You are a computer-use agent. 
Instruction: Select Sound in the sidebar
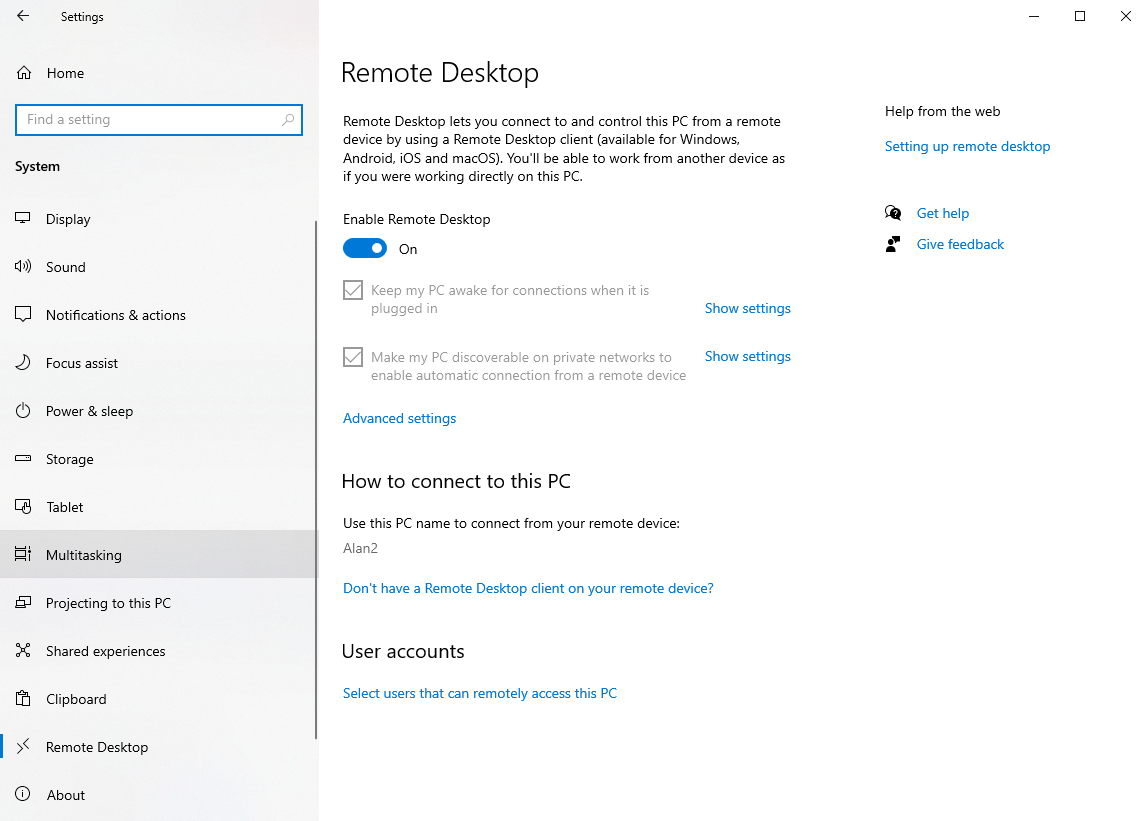pos(66,267)
